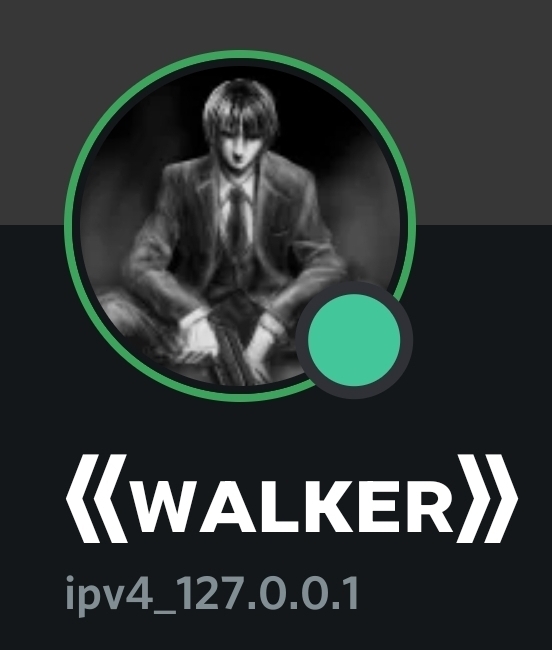Click the dark border around status dot

click(x=354, y=288)
